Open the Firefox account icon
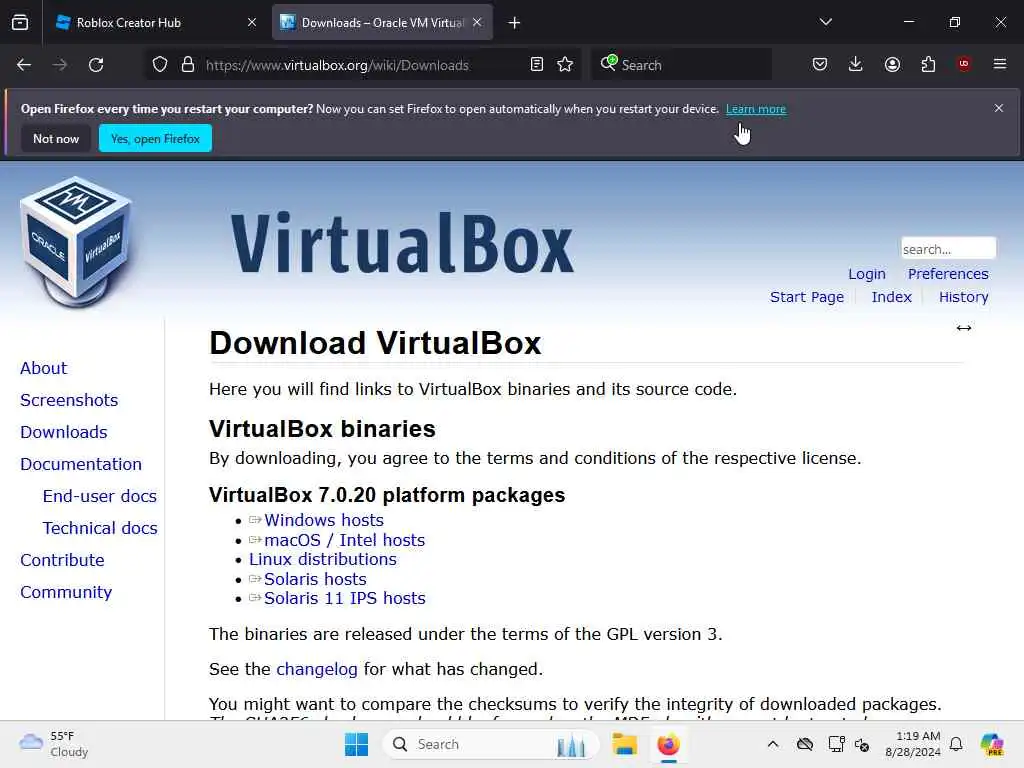The height and width of the screenshot is (768, 1024). coord(892,64)
